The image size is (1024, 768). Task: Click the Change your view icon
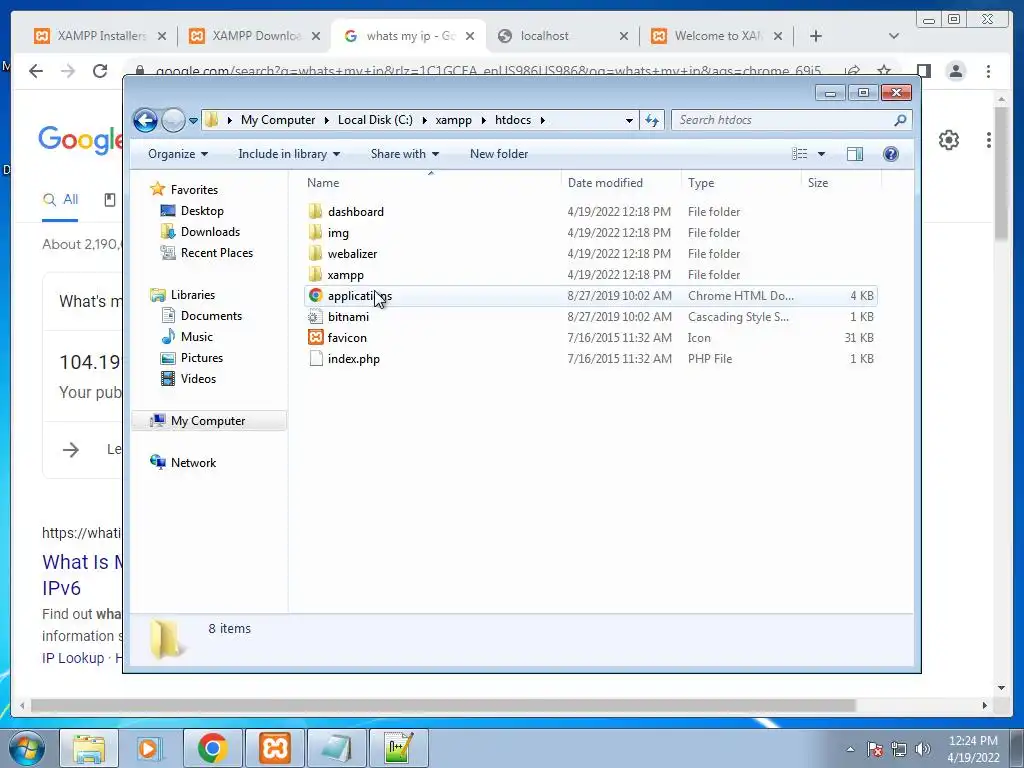point(800,154)
